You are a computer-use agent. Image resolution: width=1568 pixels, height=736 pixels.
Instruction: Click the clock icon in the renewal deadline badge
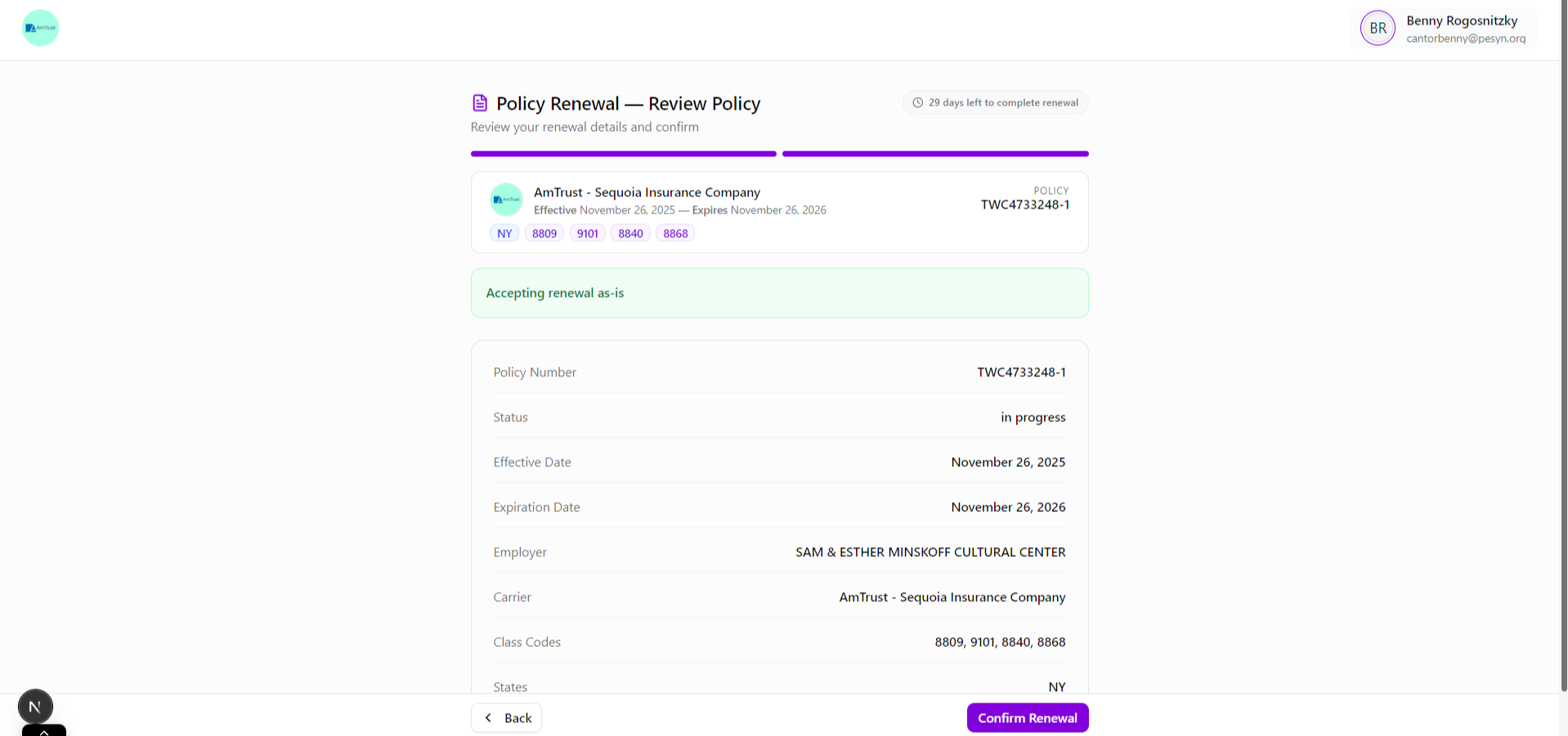click(x=917, y=102)
